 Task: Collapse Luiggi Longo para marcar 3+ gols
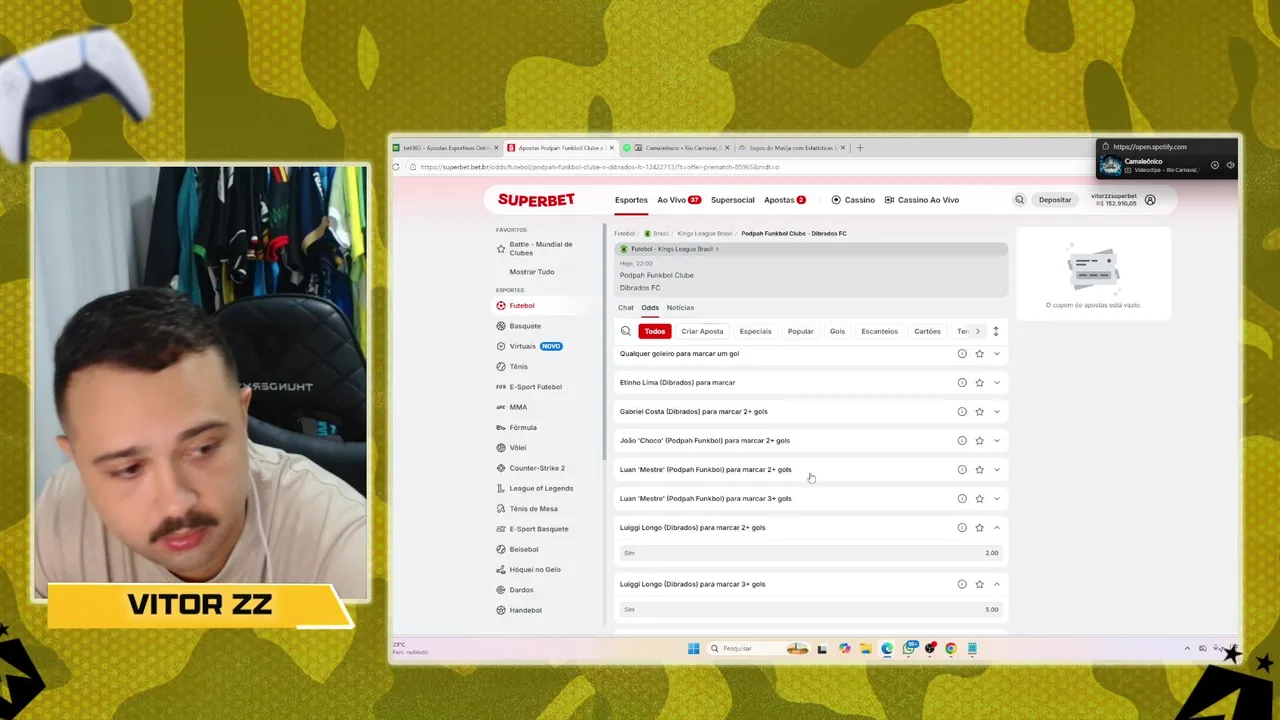click(996, 584)
